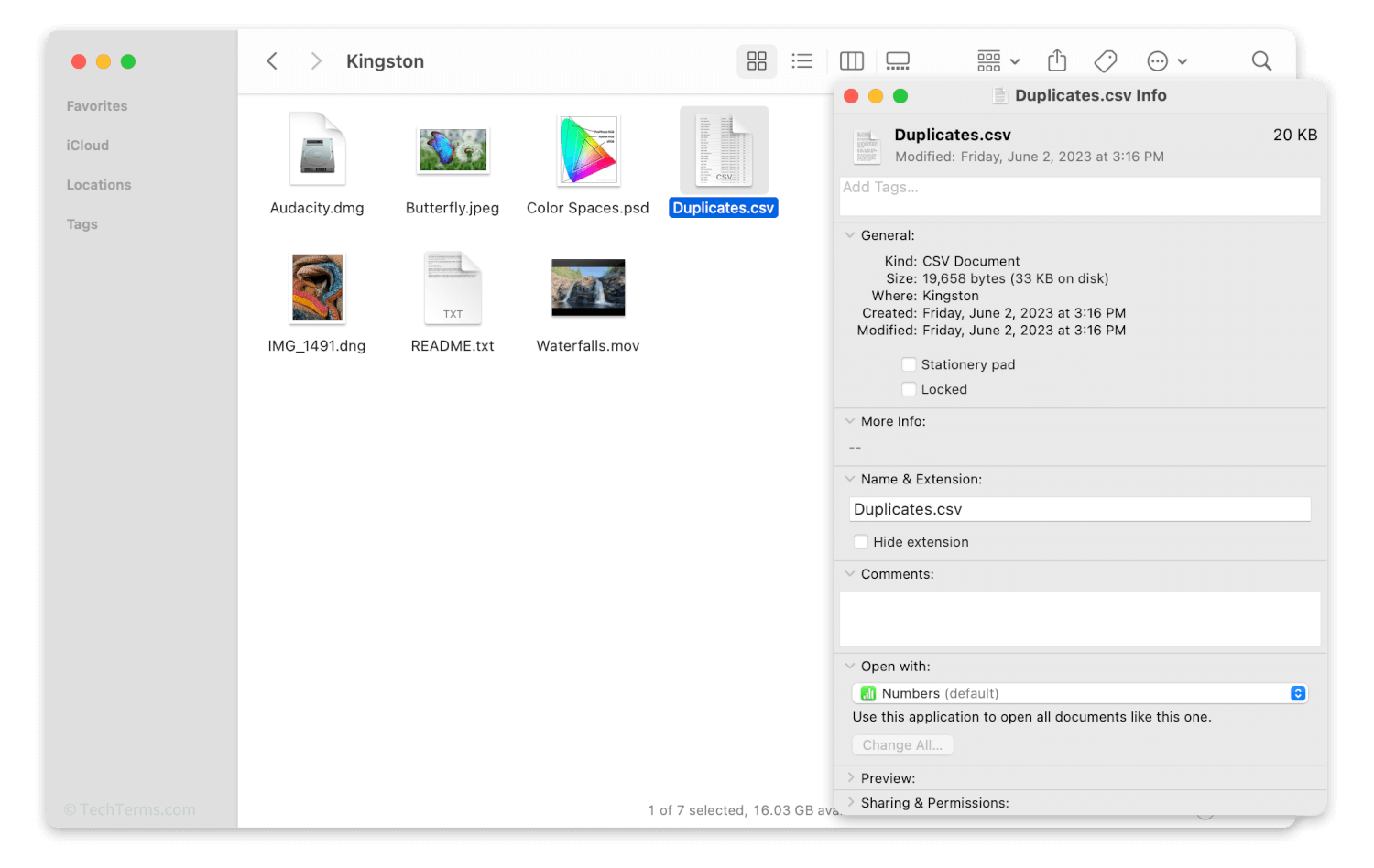1374x868 pixels.
Task: Enable the Locked checkbox
Action: point(909,389)
